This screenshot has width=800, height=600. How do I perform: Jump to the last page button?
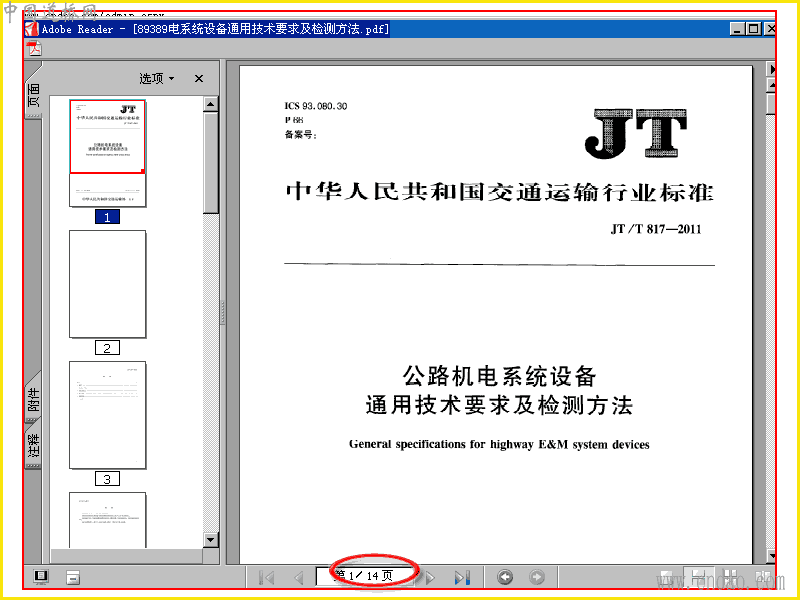(x=462, y=578)
